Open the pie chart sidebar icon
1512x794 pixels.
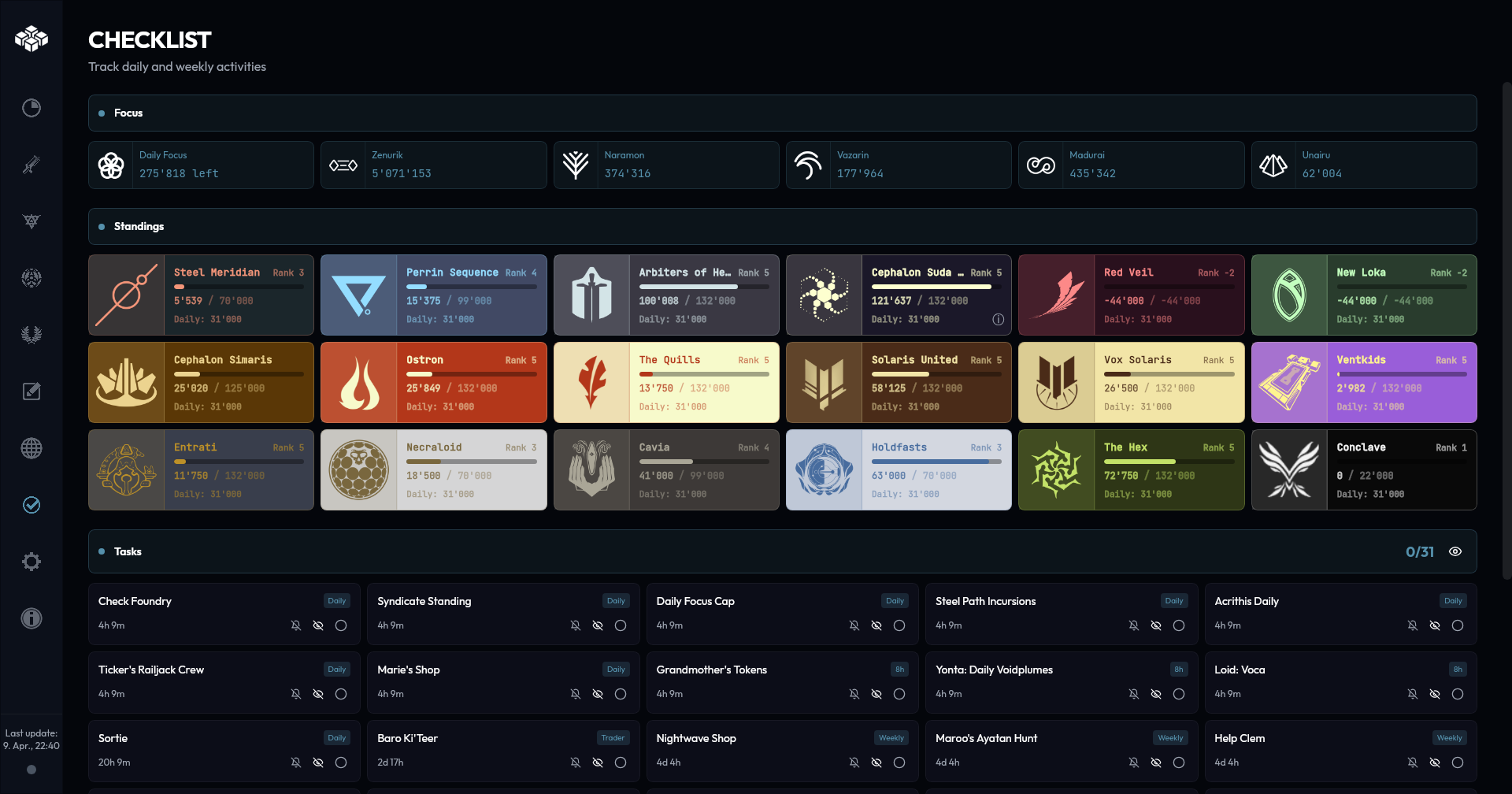(x=31, y=108)
